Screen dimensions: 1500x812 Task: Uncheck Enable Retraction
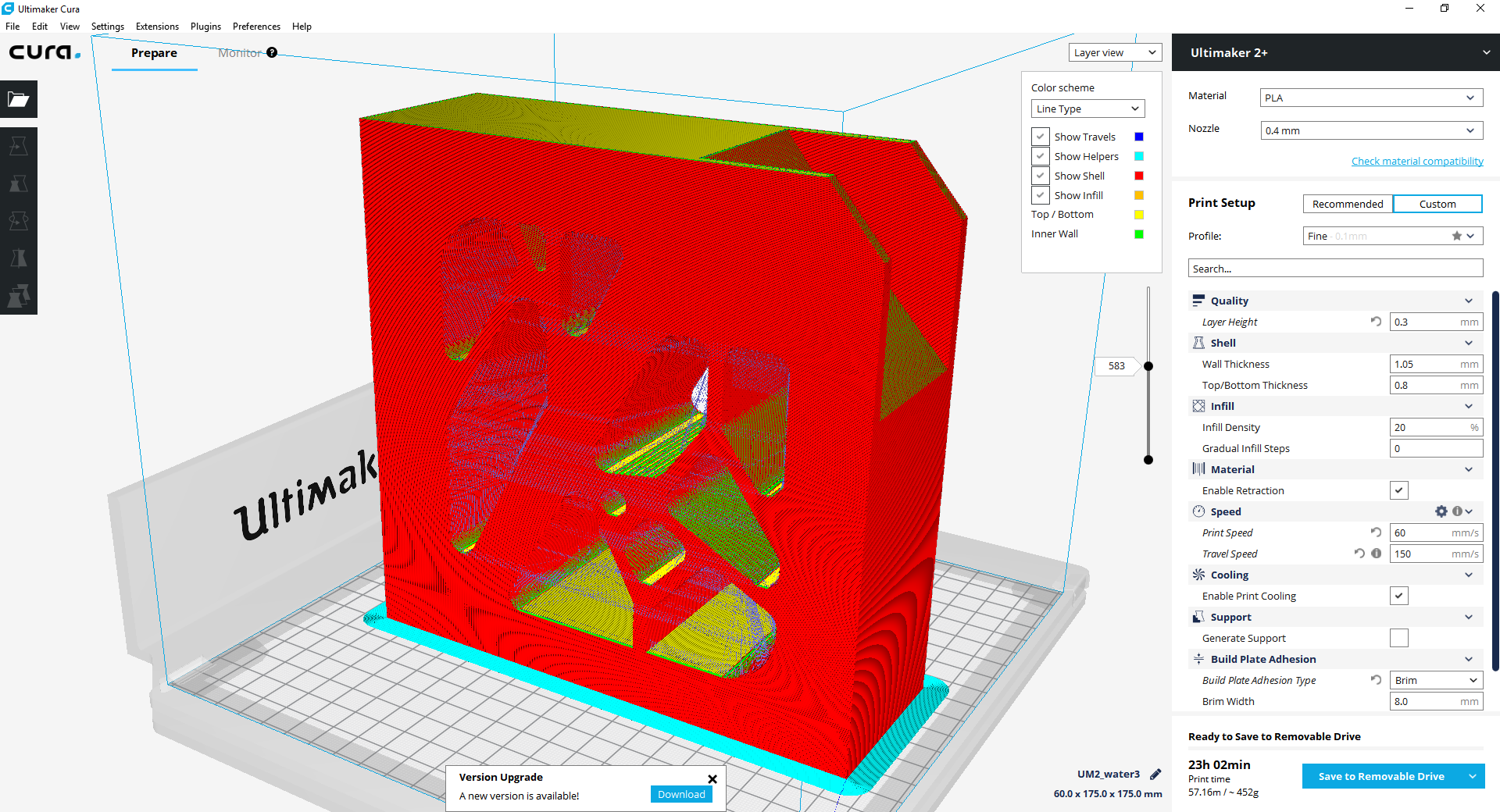tap(1399, 490)
